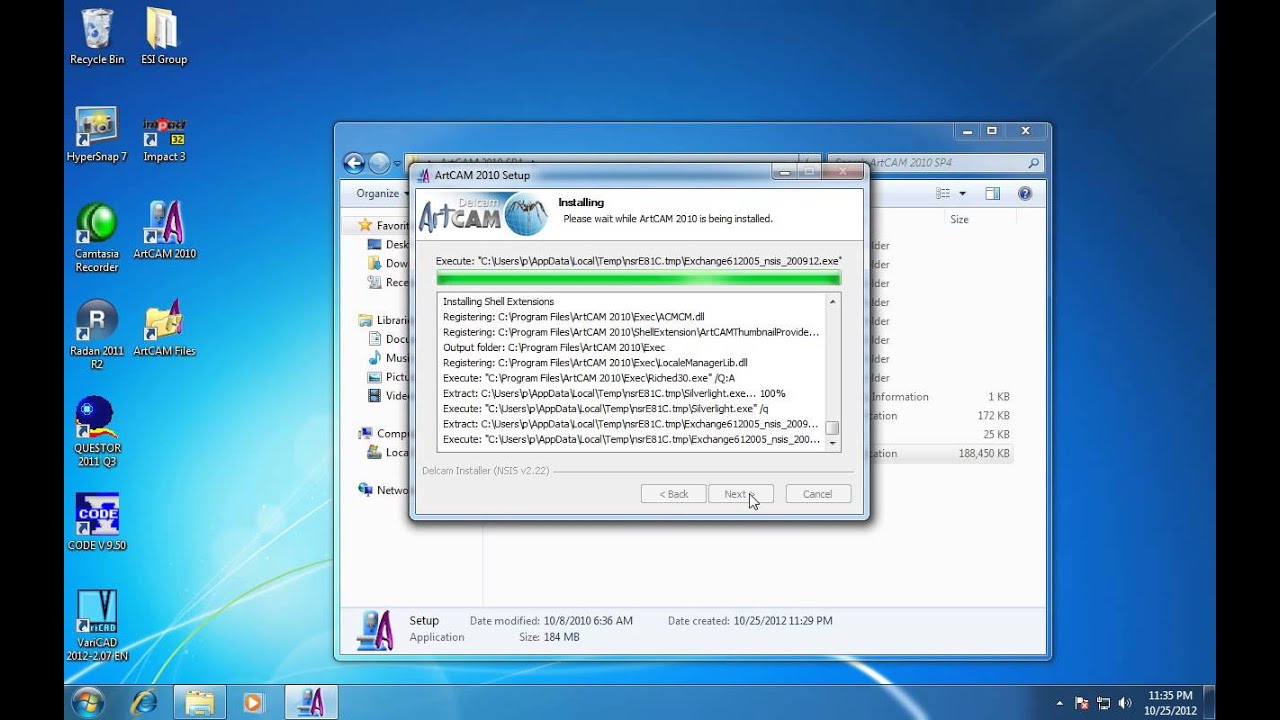Click the Cancel button in setup
1280x720 pixels.
pos(818,494)
